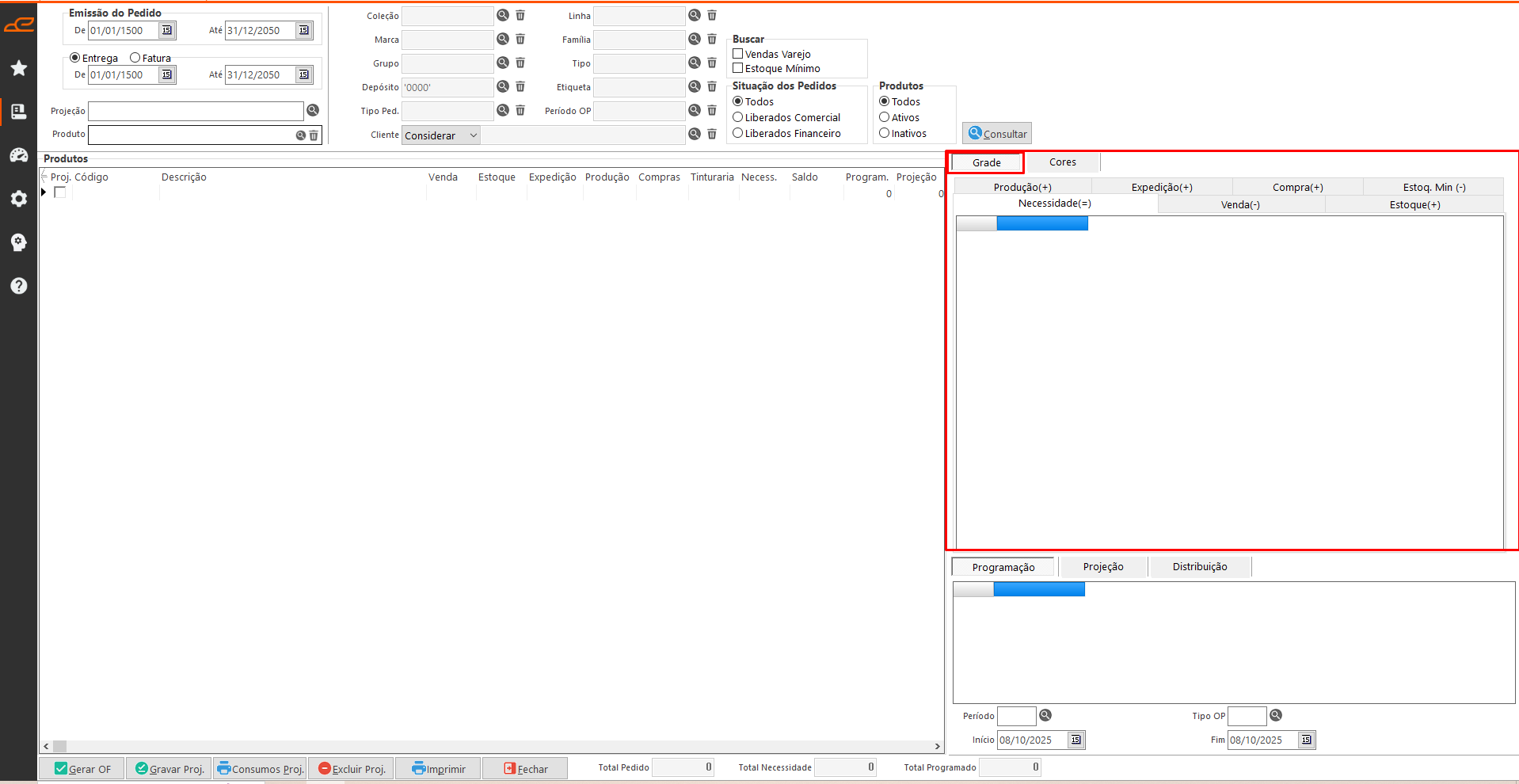This screenshot has width=1519, height=784.
Task: Click the help question mark icon
Action: (x=19, y=286)
